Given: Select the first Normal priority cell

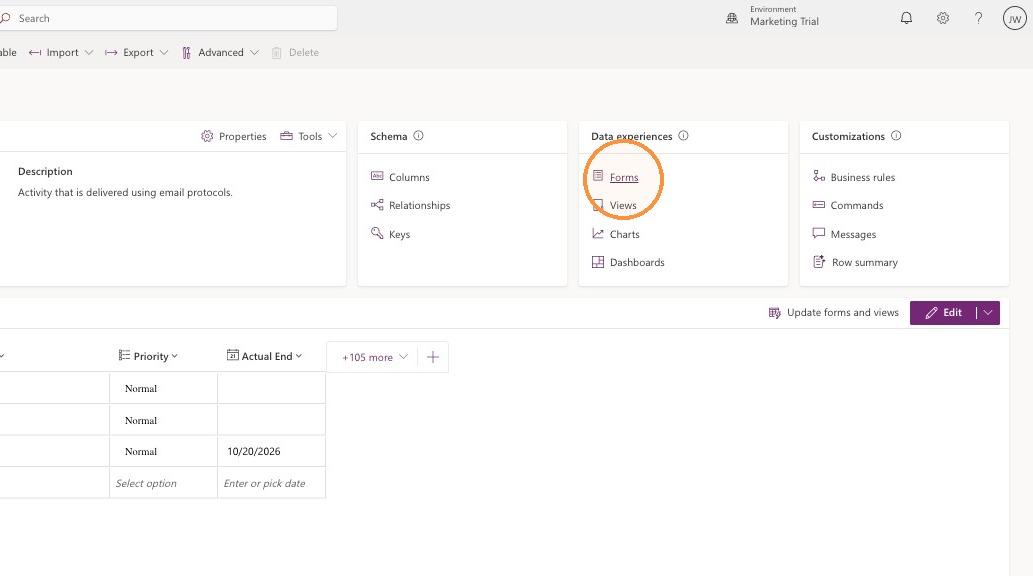Looking at the screenshot, I should [x=163, y=388].
